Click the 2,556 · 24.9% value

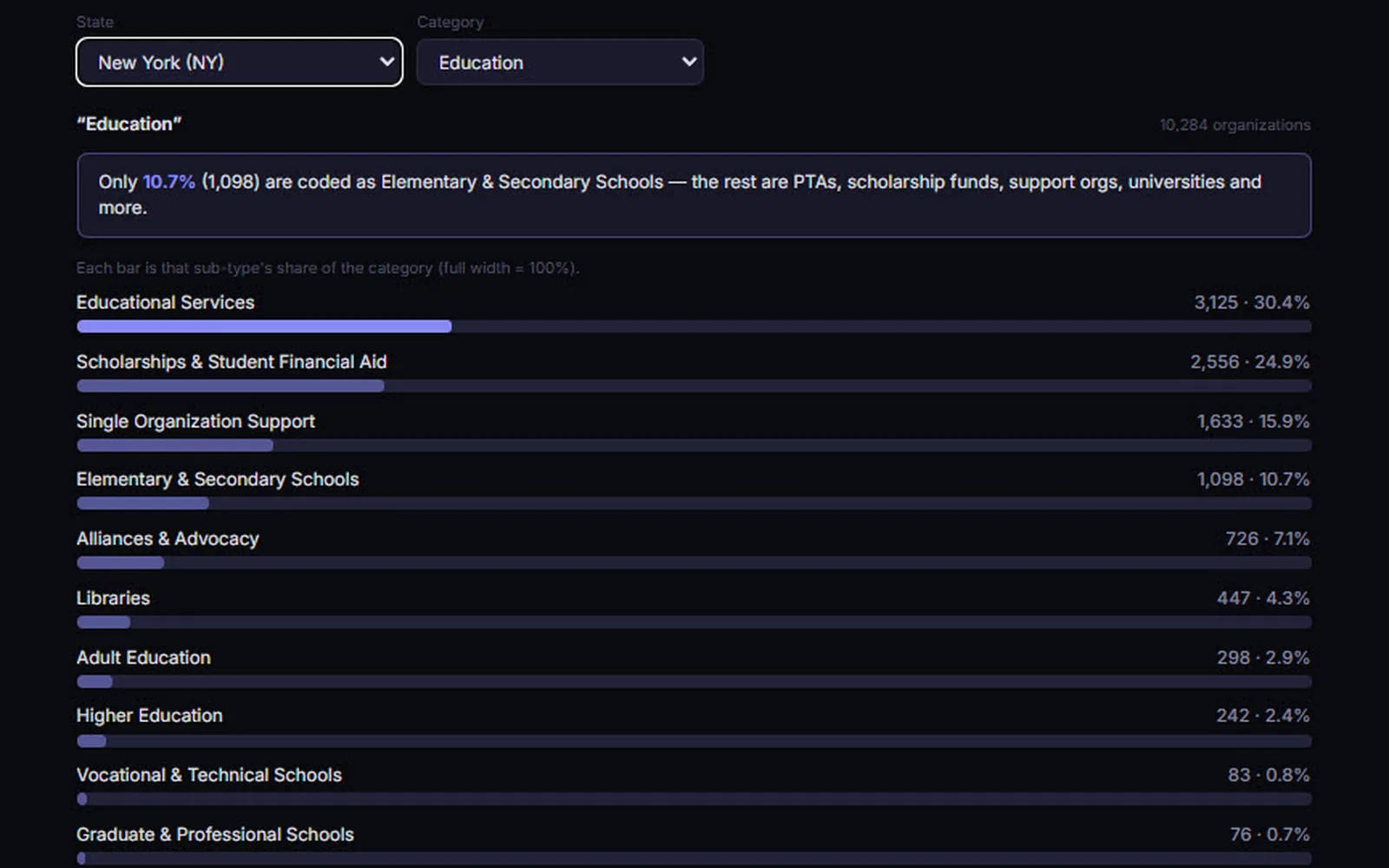[1249, 362]
